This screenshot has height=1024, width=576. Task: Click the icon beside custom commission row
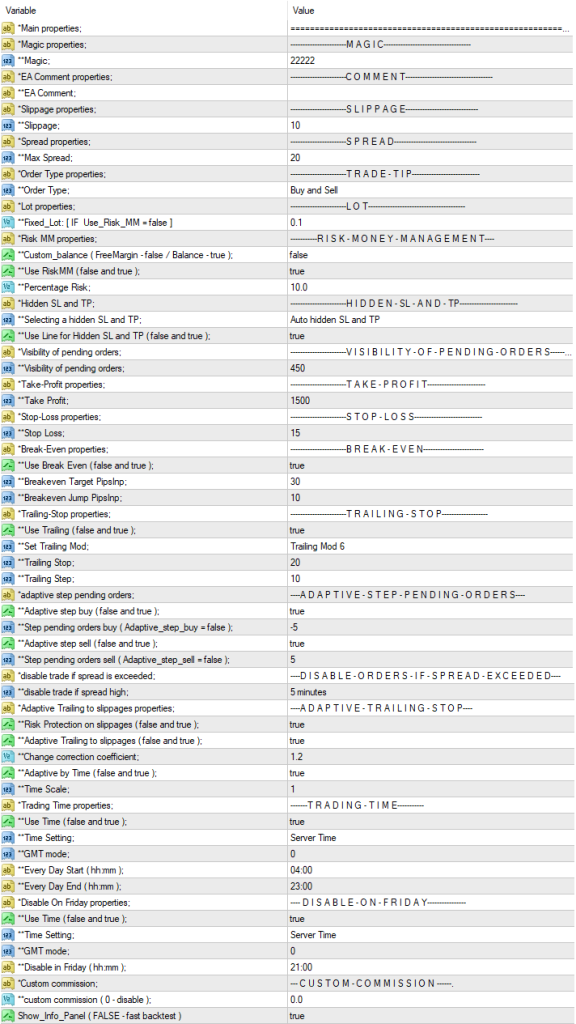pyautogui.click(x=8, y=999)
